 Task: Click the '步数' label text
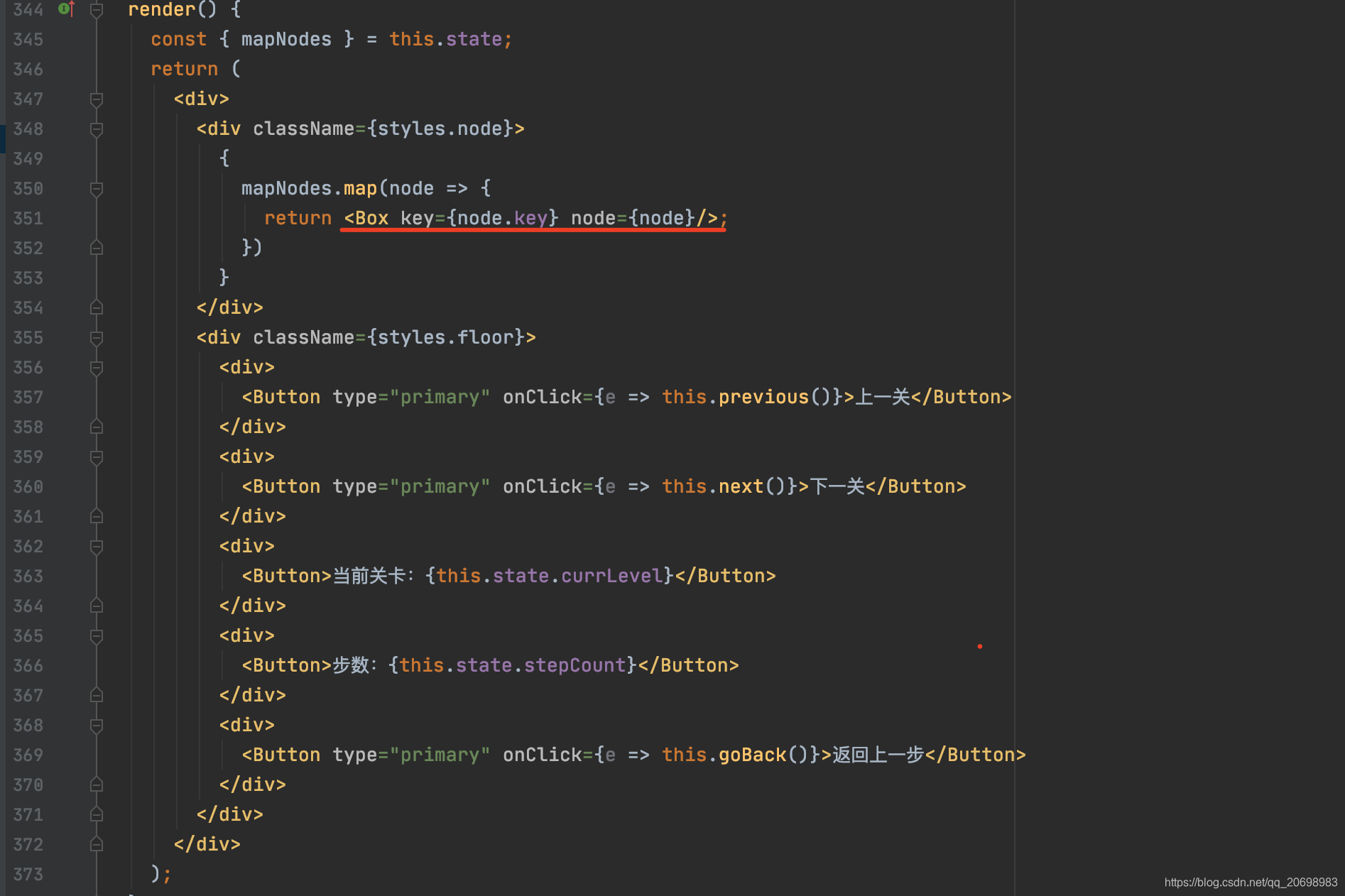coord(351,666)
